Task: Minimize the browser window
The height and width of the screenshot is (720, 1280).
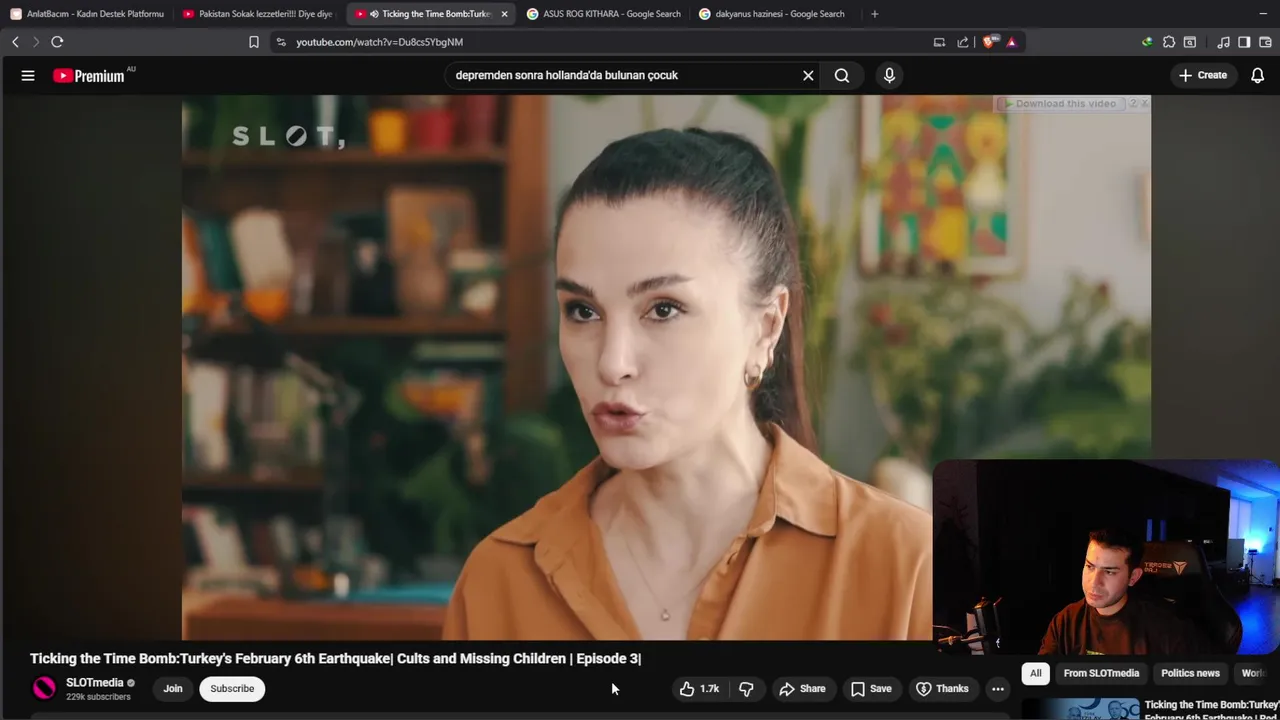Action: (x=1262, y=14)
